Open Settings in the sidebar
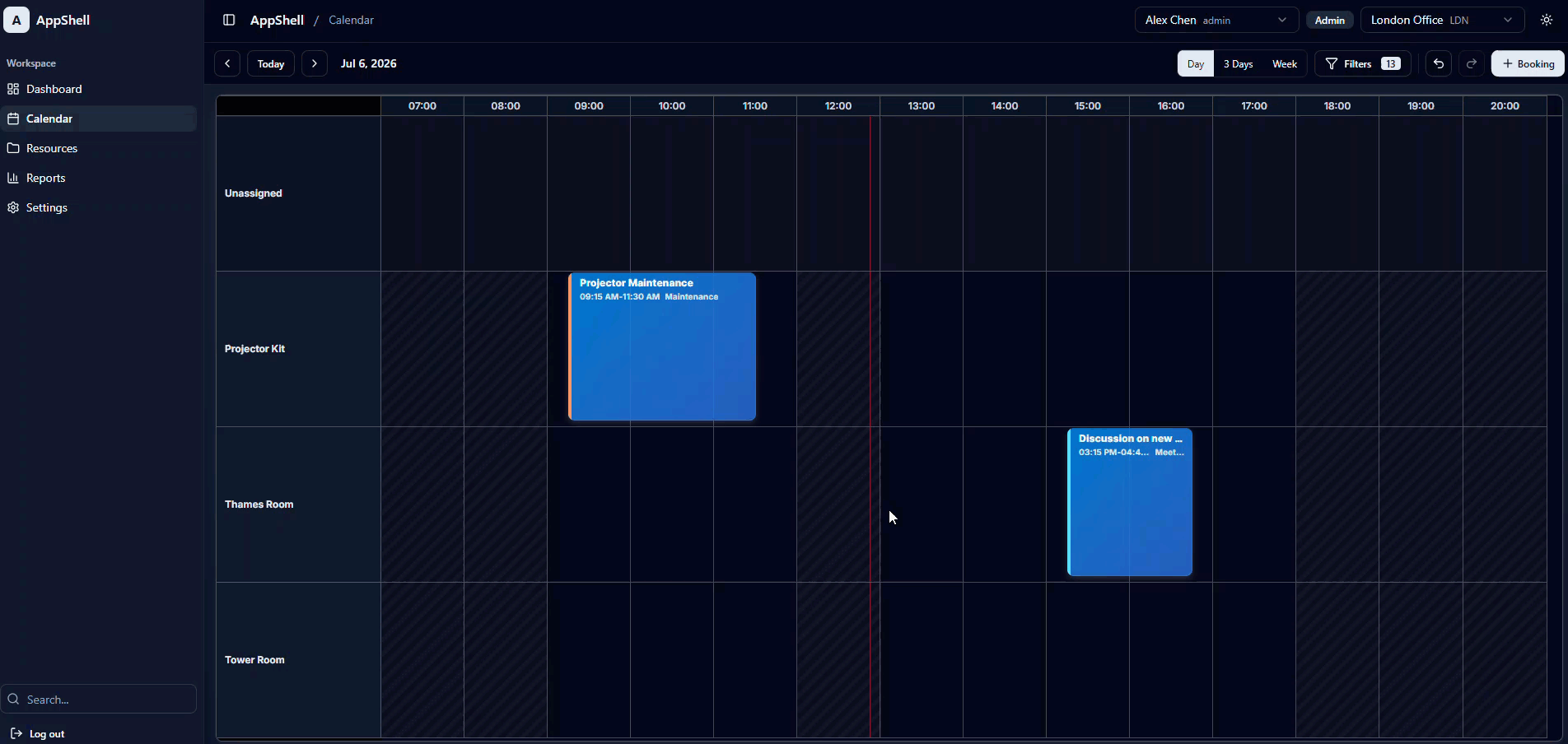Viewport: 1568px width, 744px height. pos(99,207)
